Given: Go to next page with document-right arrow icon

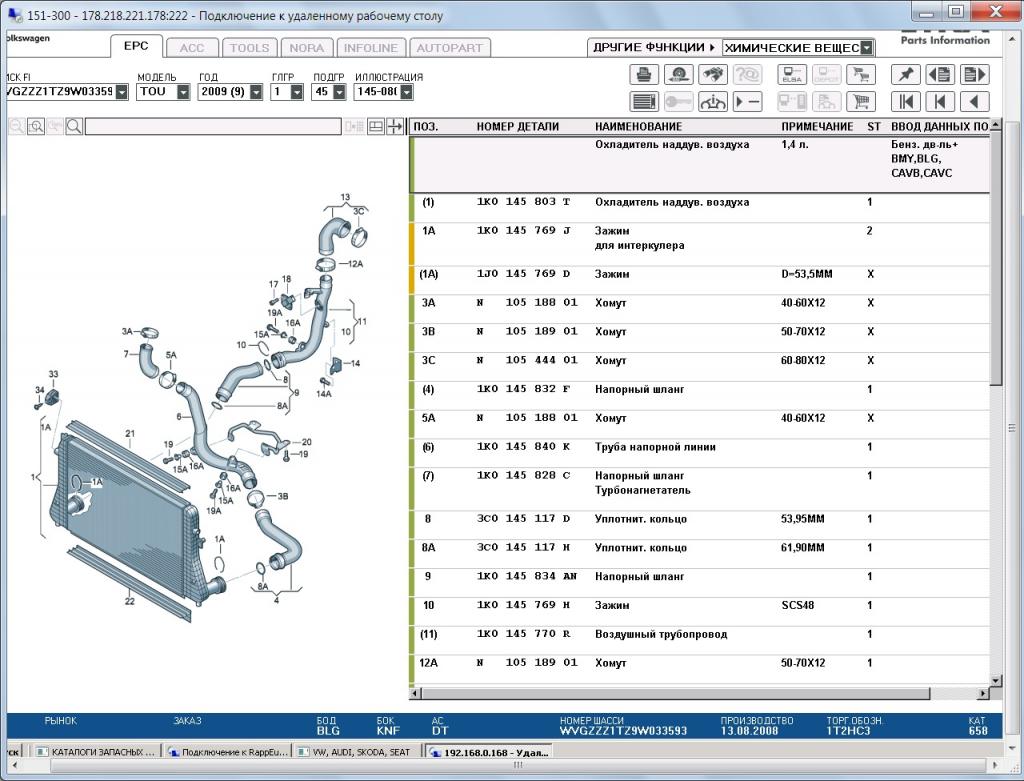Looking at the screenshot, I should pos(974,74).
